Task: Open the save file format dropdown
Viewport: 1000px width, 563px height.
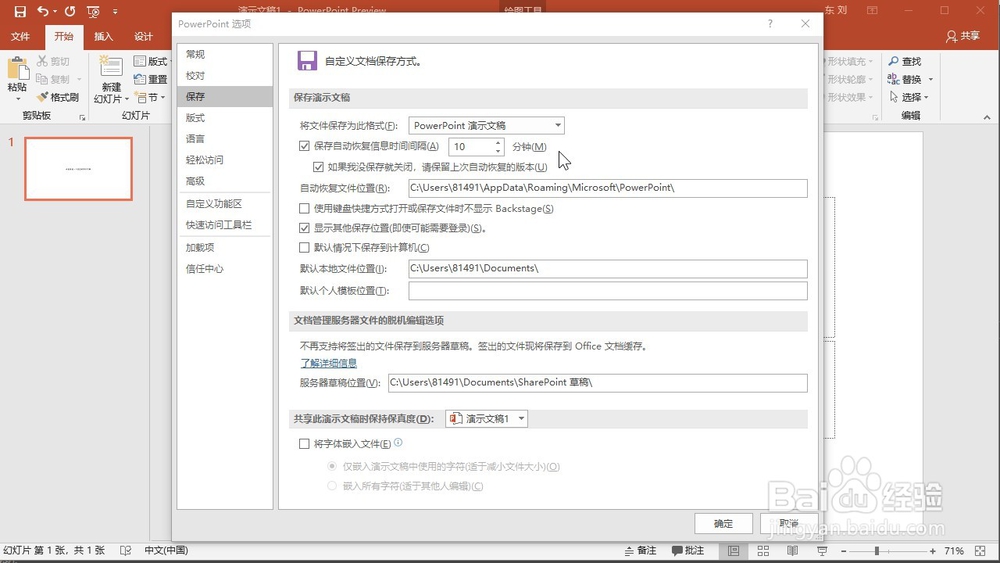Action: click(x=487, y=126)
